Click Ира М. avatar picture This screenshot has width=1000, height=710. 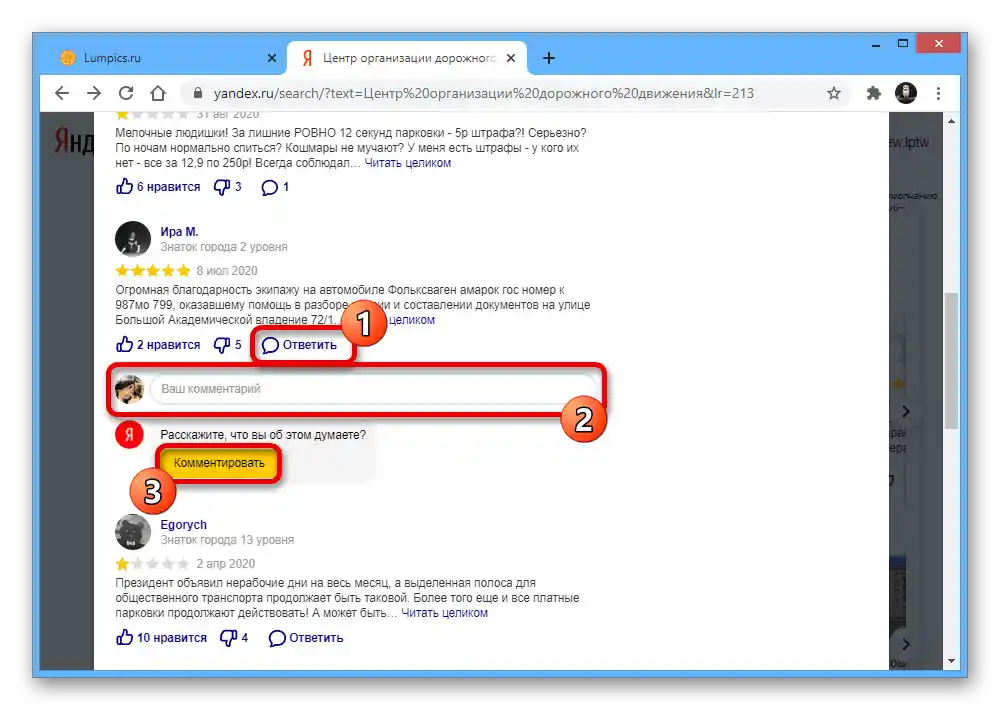(x=133, y=239)
